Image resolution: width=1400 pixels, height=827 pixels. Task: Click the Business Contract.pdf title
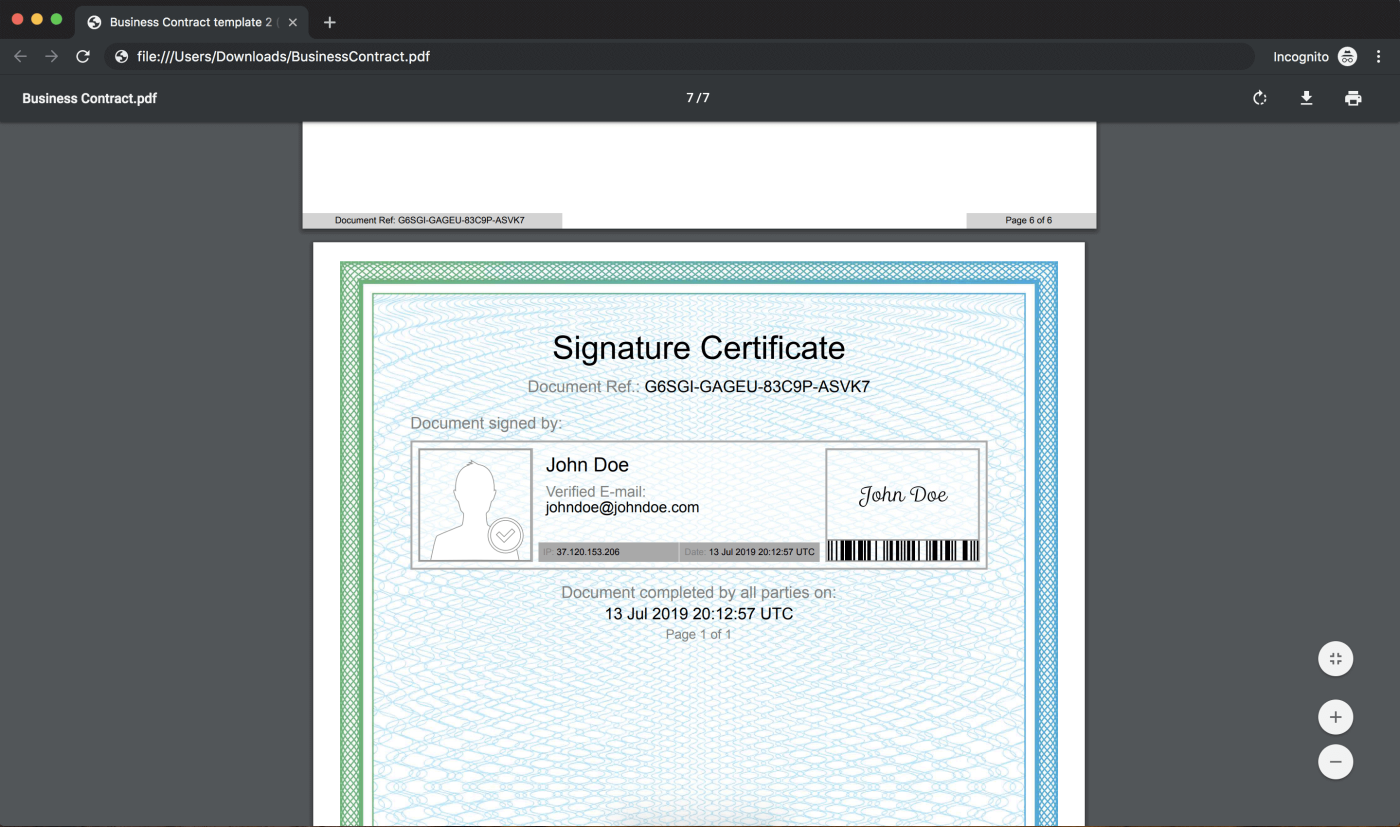click(90, 98)
